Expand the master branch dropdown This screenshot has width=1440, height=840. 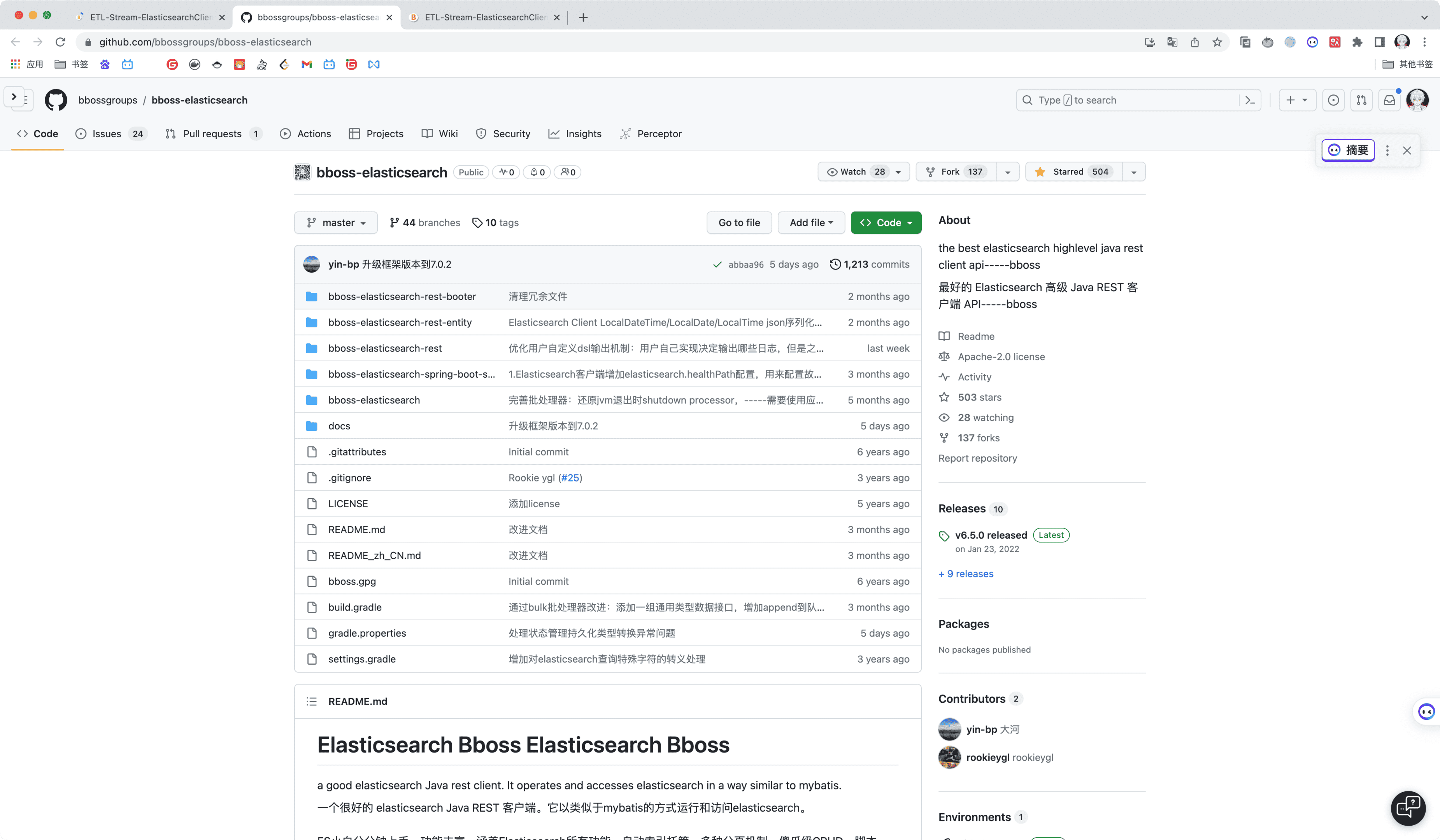pyautogui.click(x=336, y=223)
